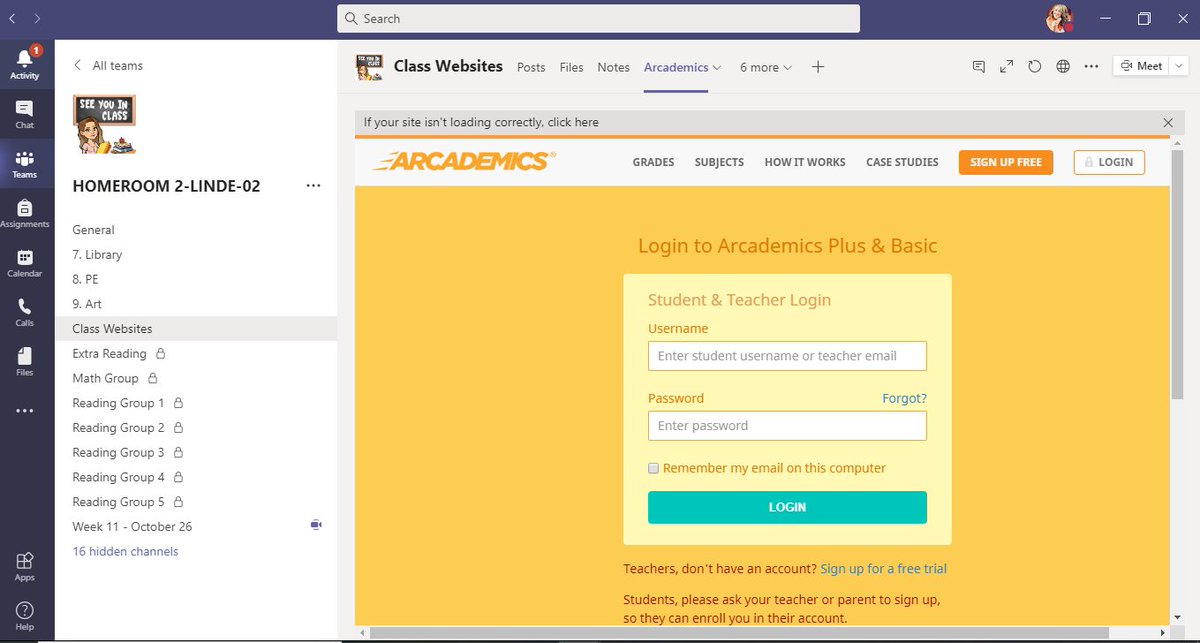Show the tab conversation icon
Viewport: 1200px width, 643px height.
click(x=979, y=66)
